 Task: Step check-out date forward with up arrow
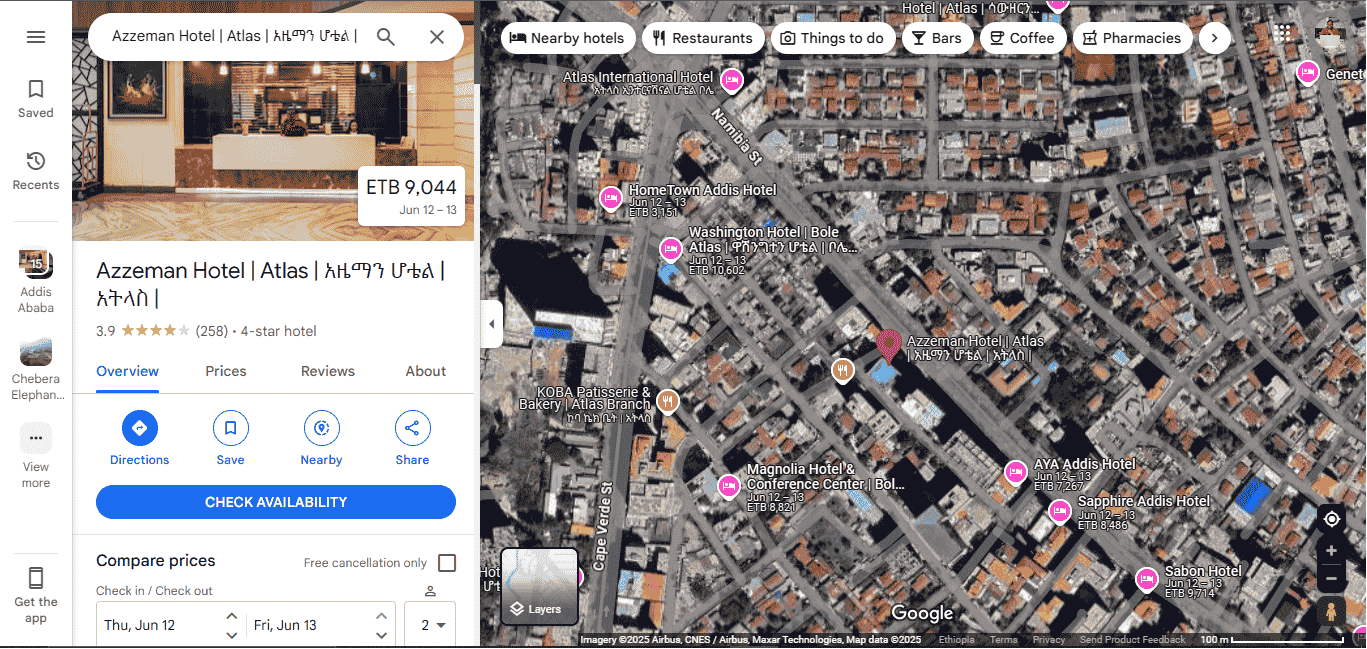(x=382, y=616)
